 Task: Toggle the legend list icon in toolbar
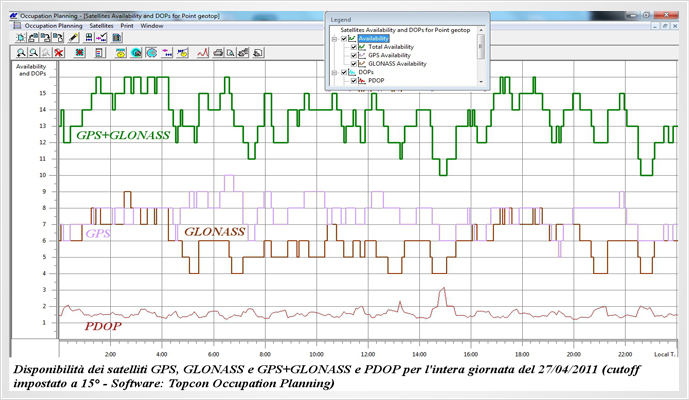100,53
